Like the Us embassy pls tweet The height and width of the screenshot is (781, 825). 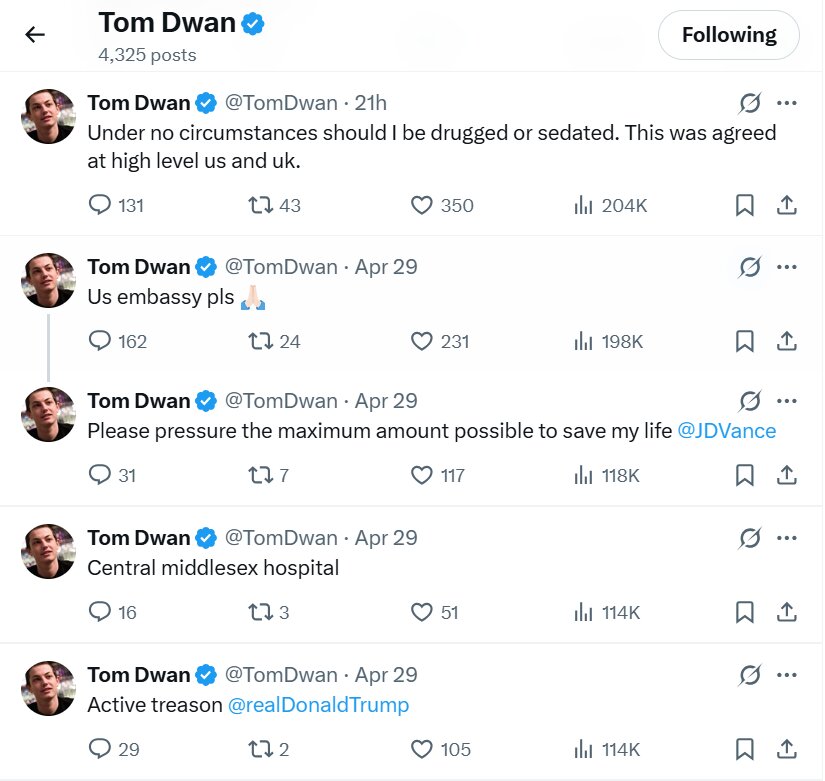click(420, 340)
